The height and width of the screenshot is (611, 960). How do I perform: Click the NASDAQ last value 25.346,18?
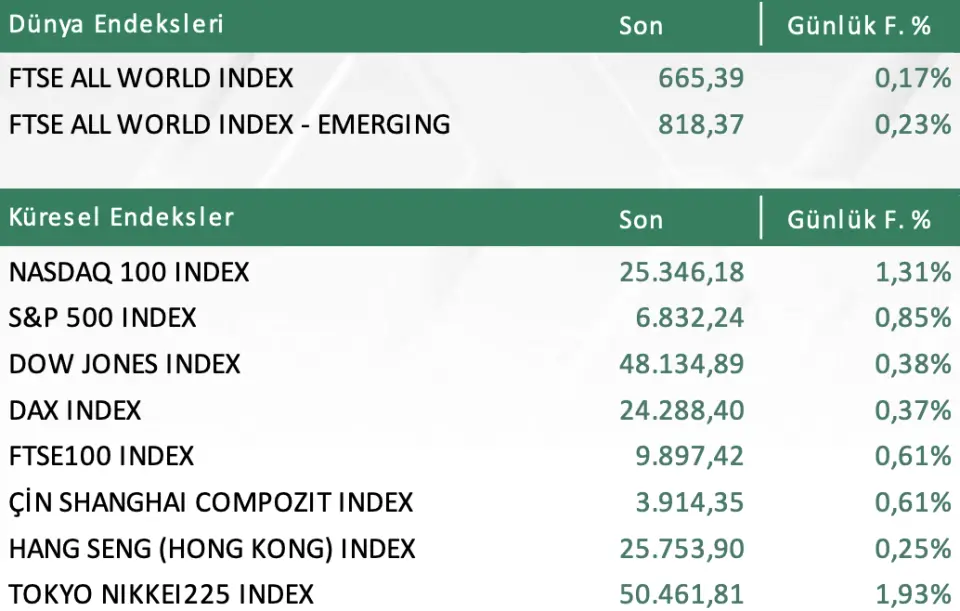pyautogui.click(x=682, y=271)
